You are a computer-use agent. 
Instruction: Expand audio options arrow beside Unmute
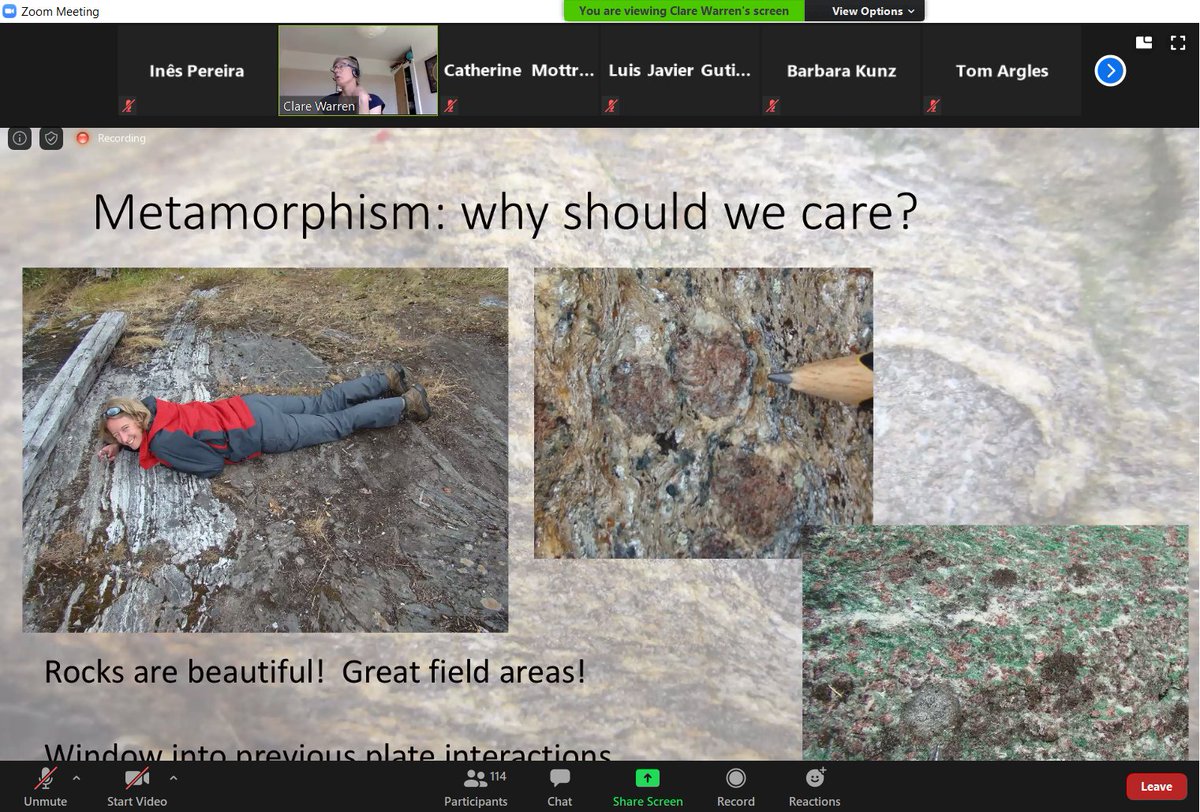click(77, 777)
